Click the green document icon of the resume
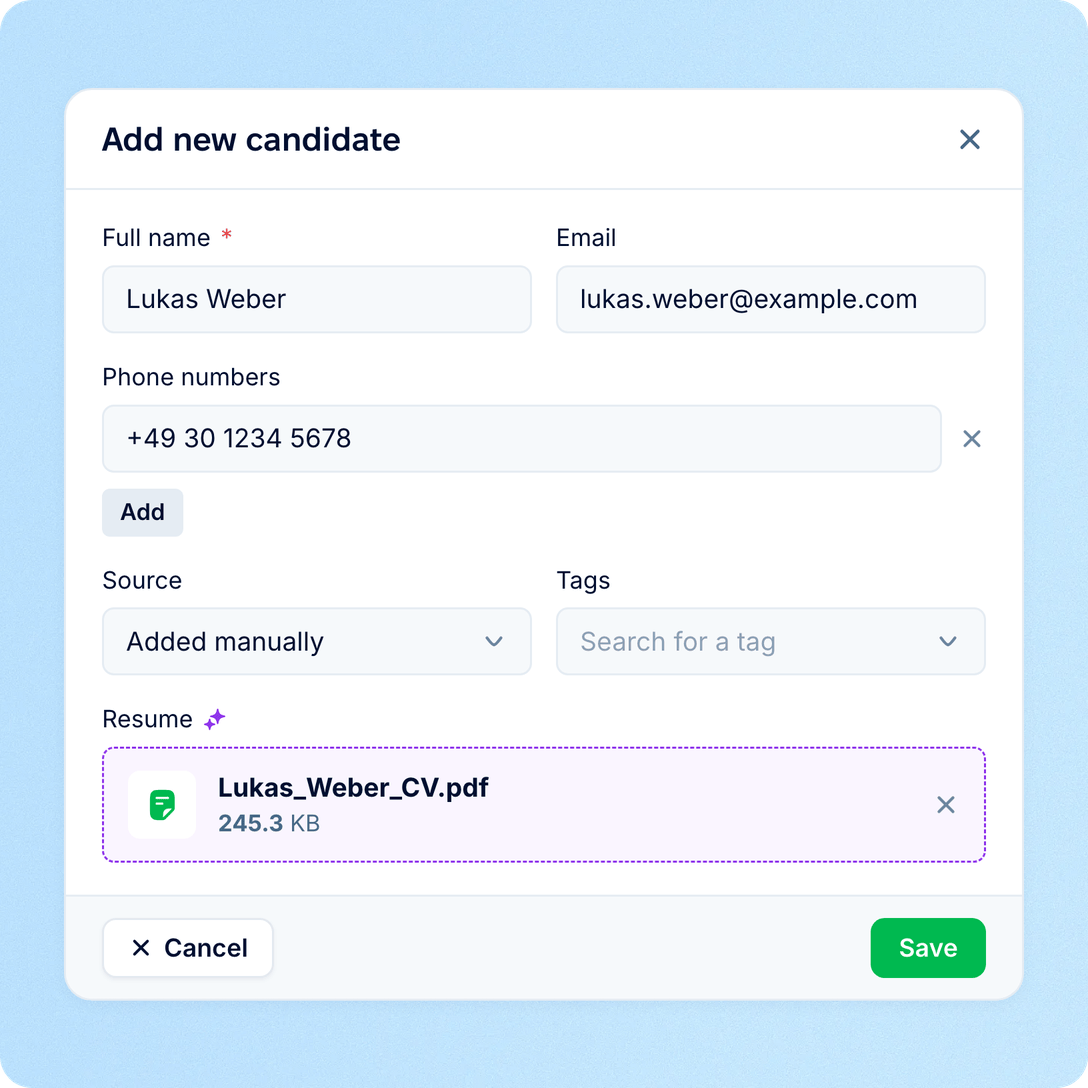 [x=162, y=805]
